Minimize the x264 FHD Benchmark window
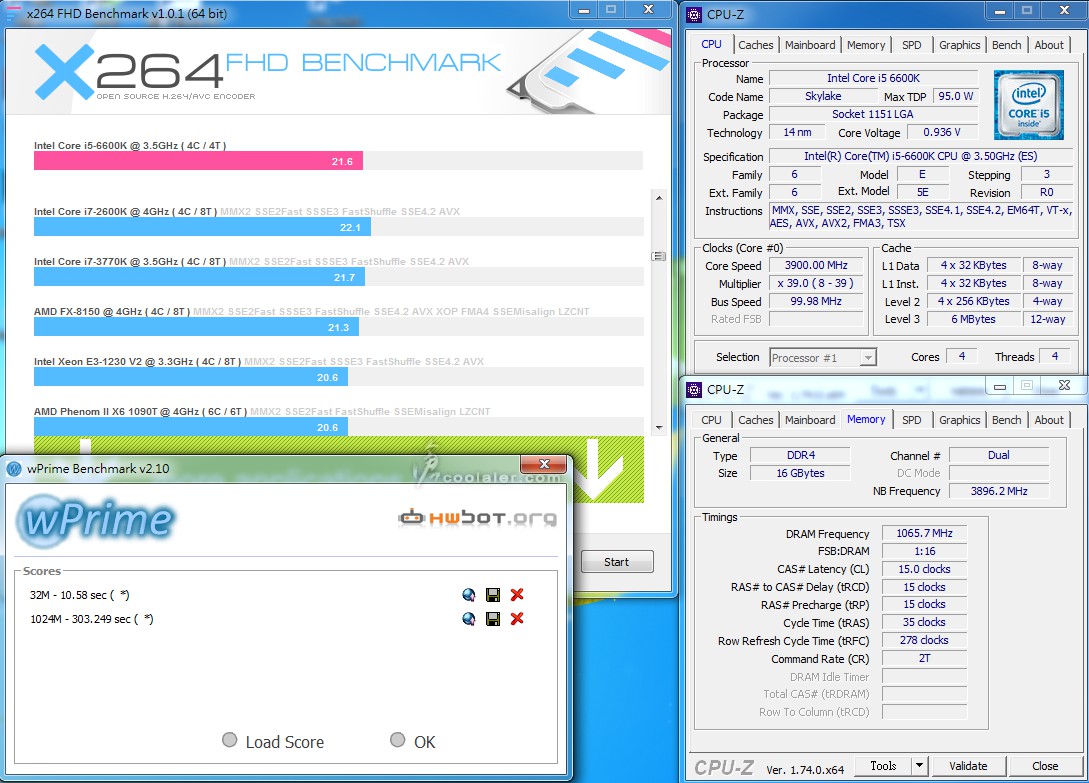Viewport: 1089px width, 783px height. tap(584, 10)
